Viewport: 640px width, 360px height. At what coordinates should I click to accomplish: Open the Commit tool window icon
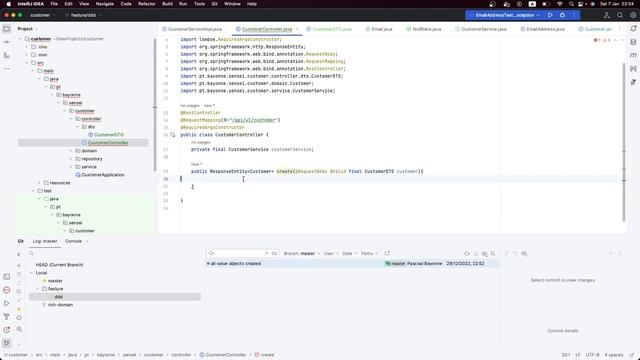pyautogui.click(x=7, y=42)
